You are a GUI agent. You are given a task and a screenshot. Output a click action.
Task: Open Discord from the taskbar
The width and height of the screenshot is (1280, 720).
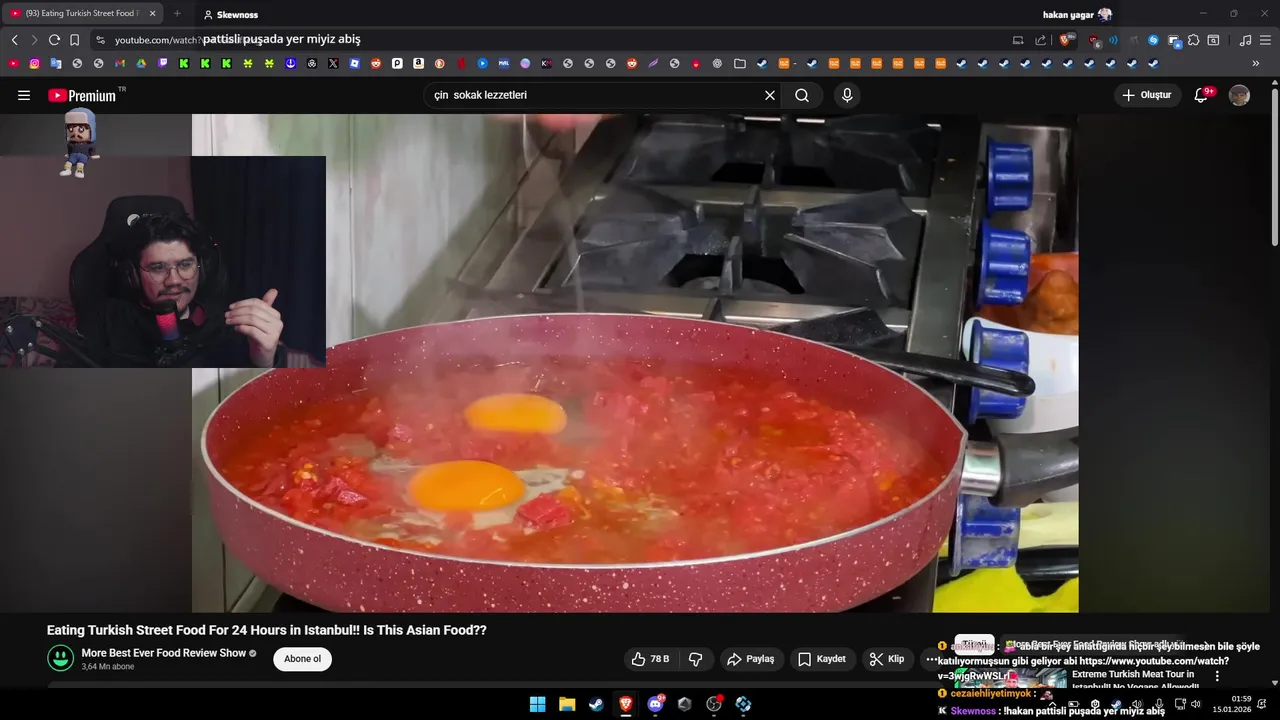tap(655, 704)
